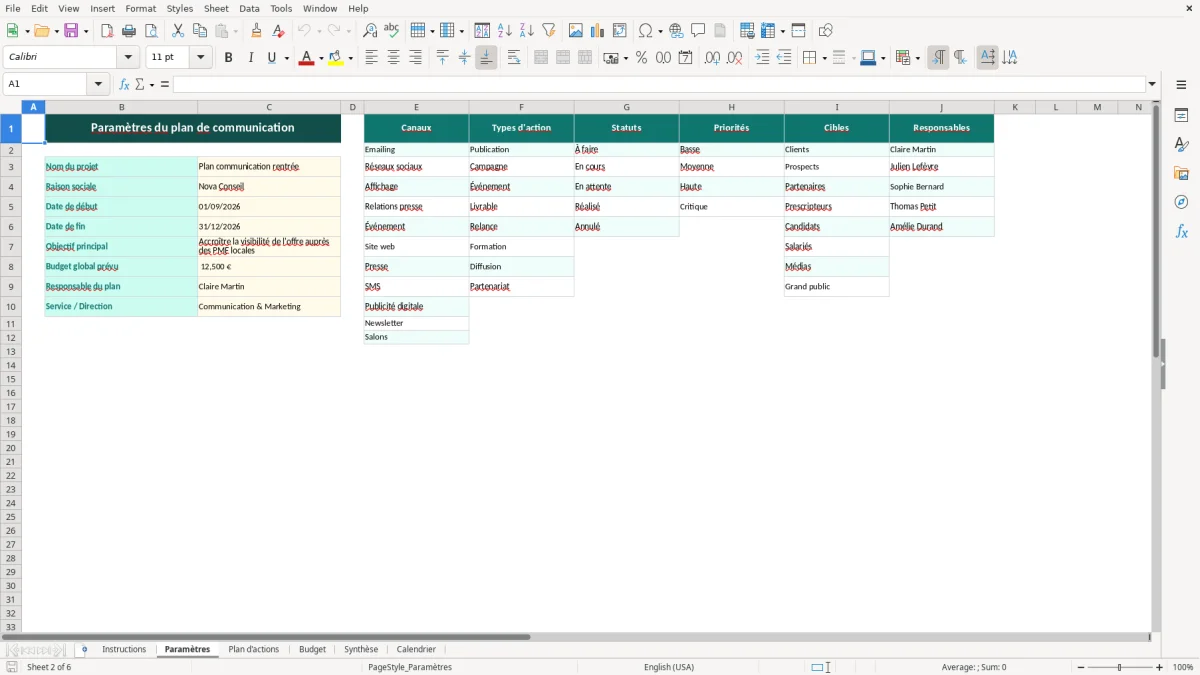
Task: Switch to Plan d'actions sheet tab
Action: click(254, 649)
